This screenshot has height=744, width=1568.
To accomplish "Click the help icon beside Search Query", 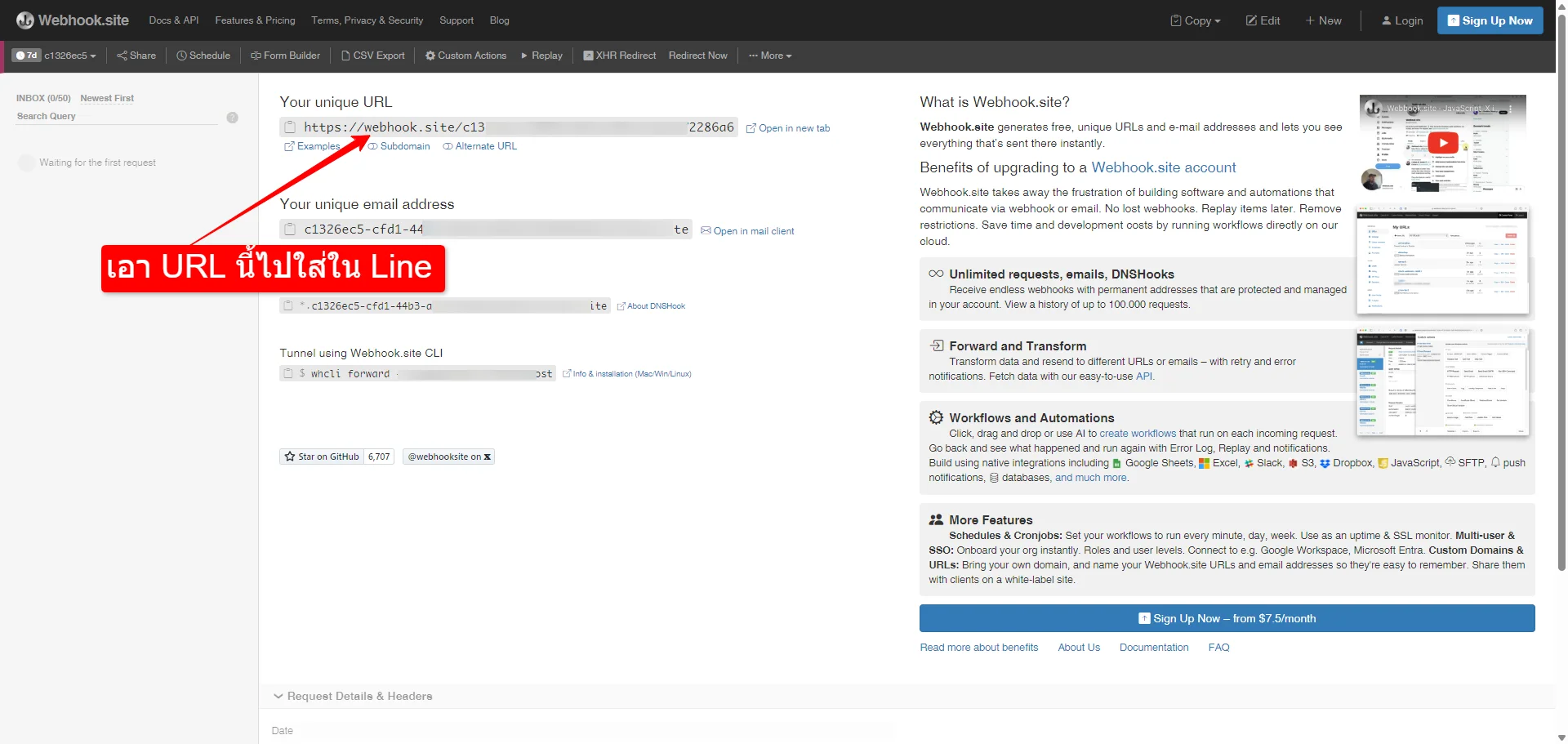I will point(232,118).
